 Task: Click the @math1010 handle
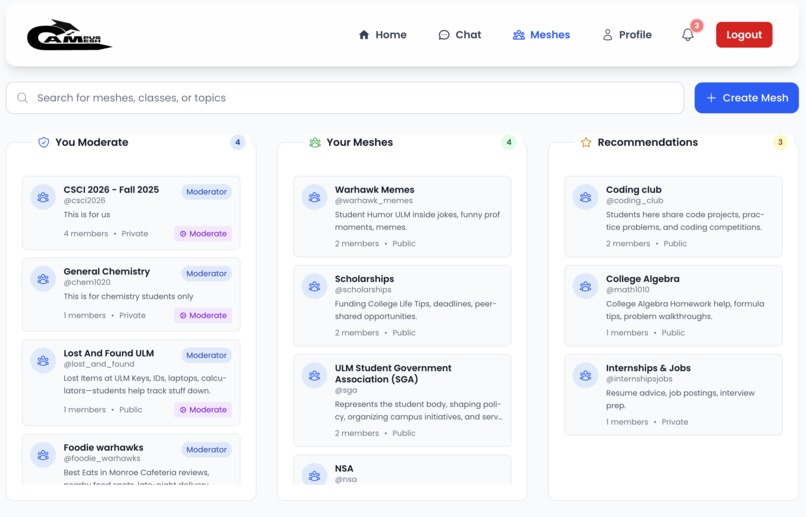[x=627, y=290]
